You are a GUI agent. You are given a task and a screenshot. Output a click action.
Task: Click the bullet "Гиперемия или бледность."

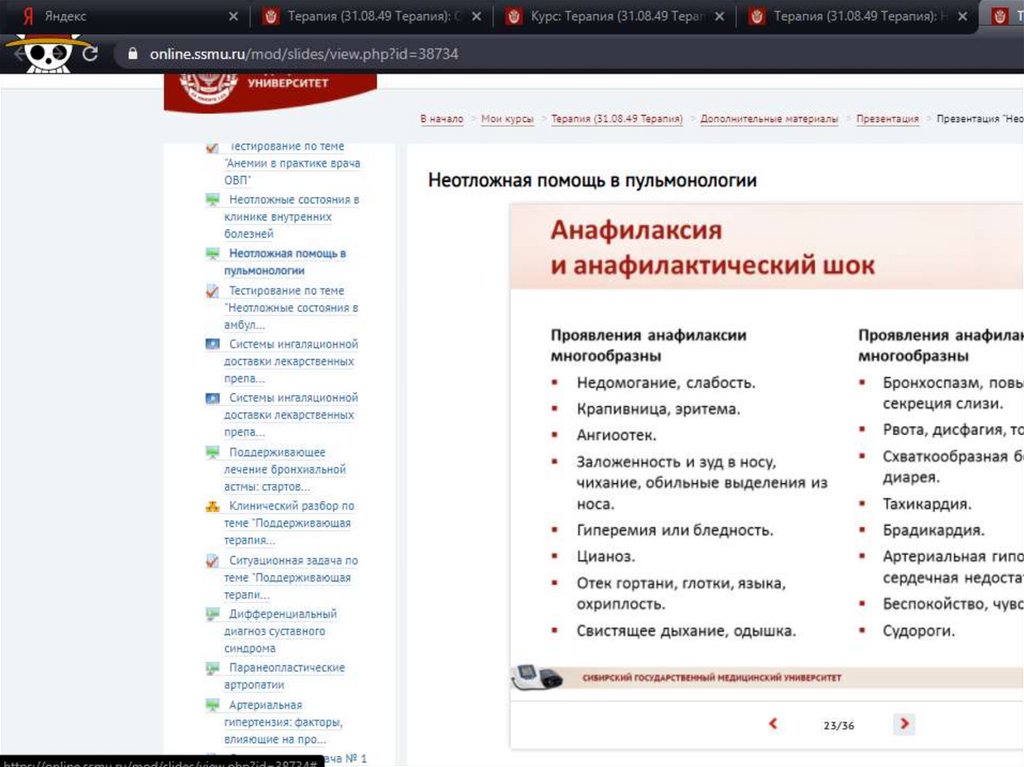(x=675, y=530)
